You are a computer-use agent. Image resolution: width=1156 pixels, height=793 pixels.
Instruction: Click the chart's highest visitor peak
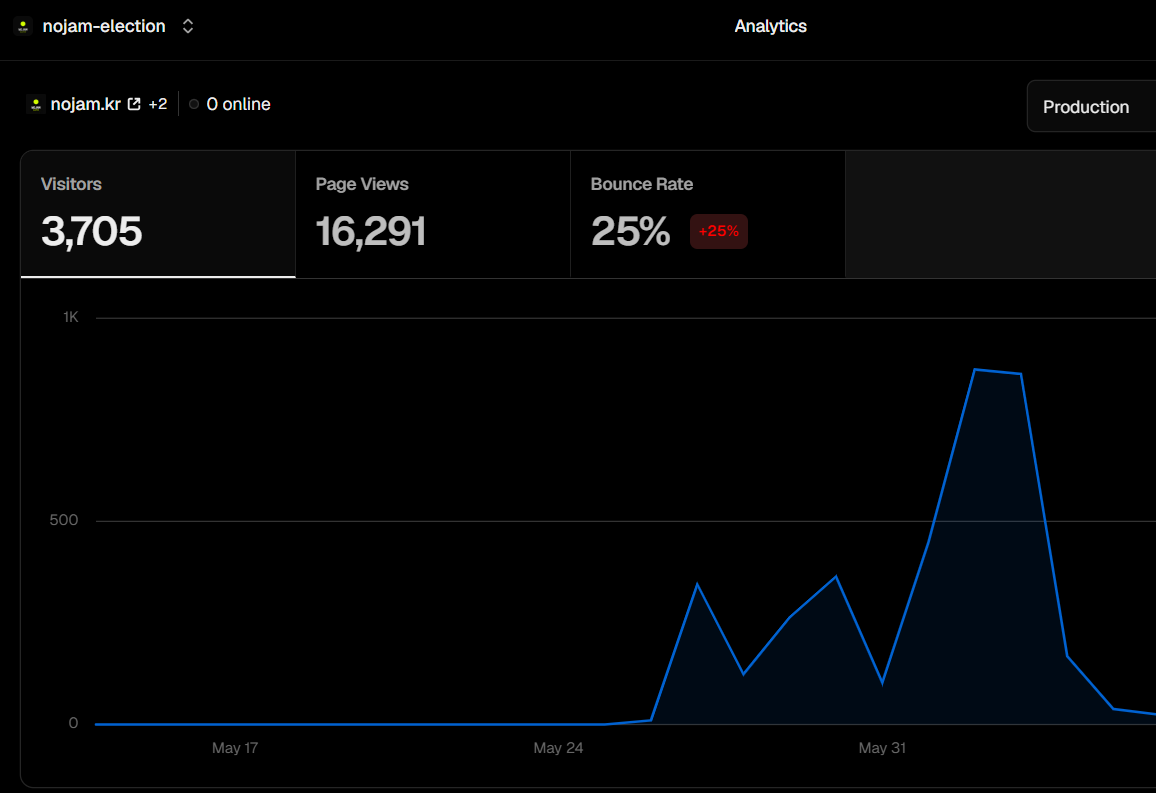(x=975, y=369)
